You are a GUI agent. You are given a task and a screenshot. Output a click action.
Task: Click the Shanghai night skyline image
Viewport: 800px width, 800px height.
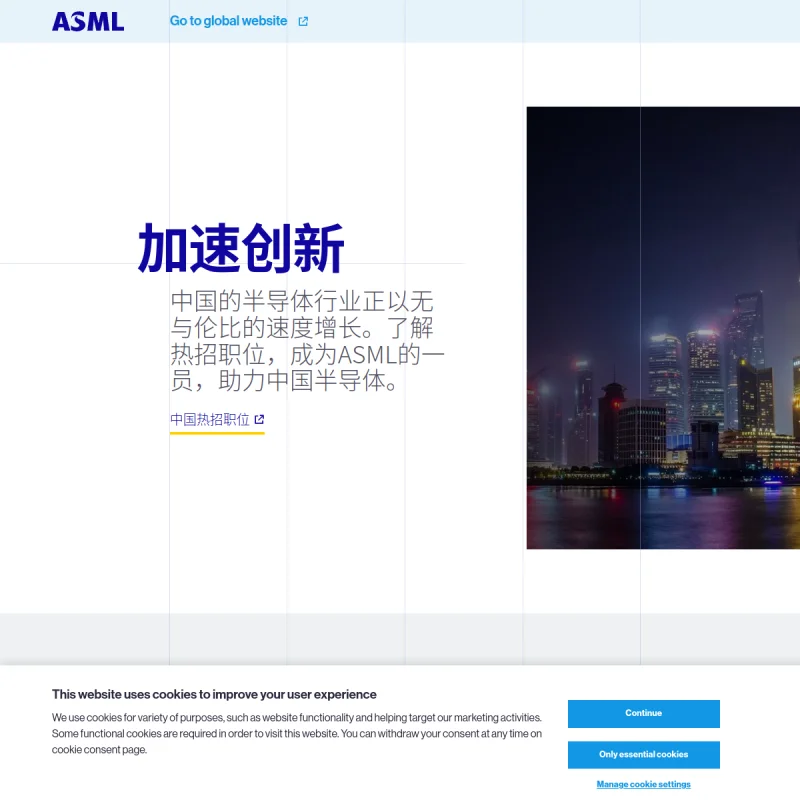pyautogui.click(x=663, y=328)
